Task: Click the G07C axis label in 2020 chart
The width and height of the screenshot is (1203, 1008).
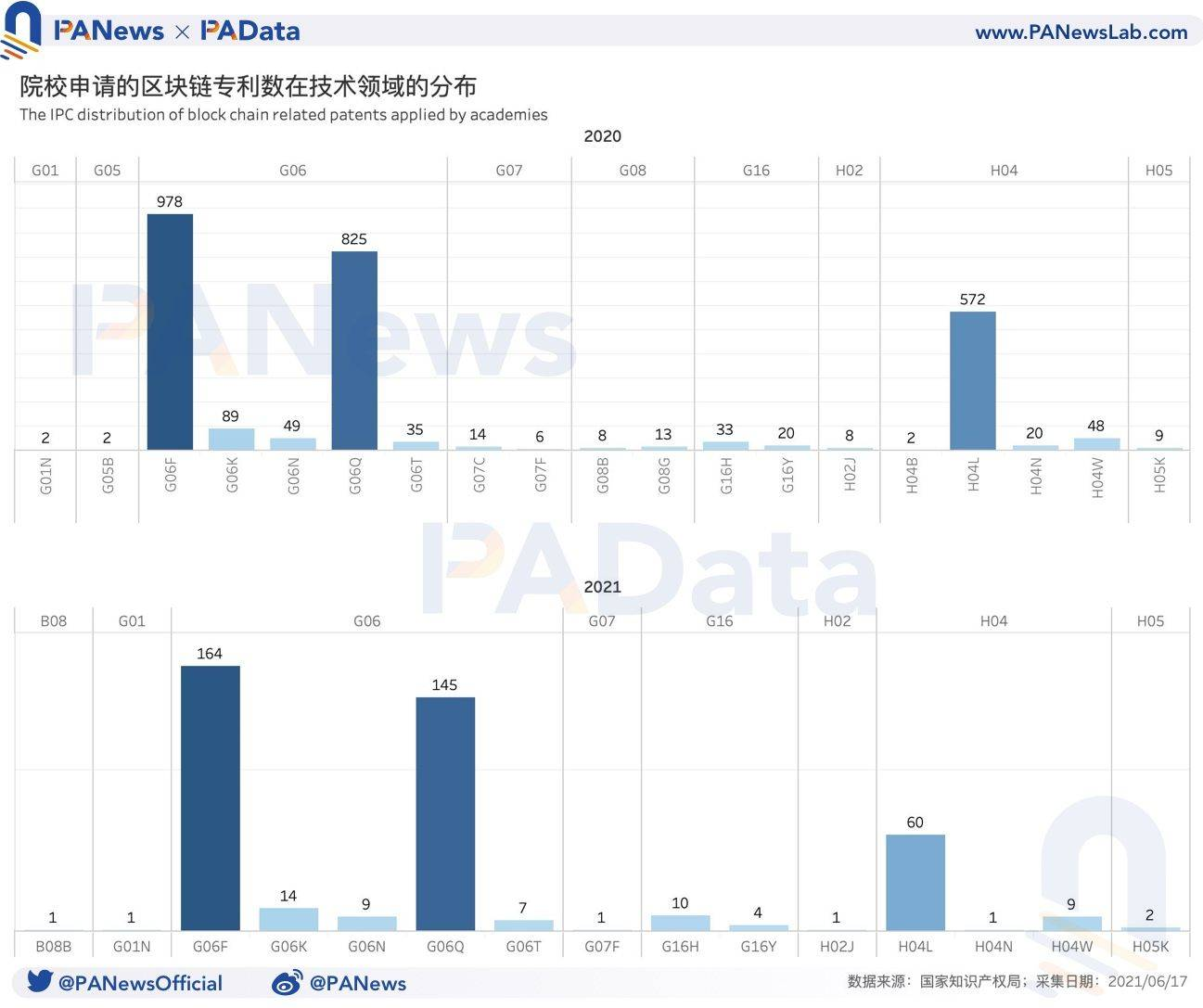Action: click(479, 475)
